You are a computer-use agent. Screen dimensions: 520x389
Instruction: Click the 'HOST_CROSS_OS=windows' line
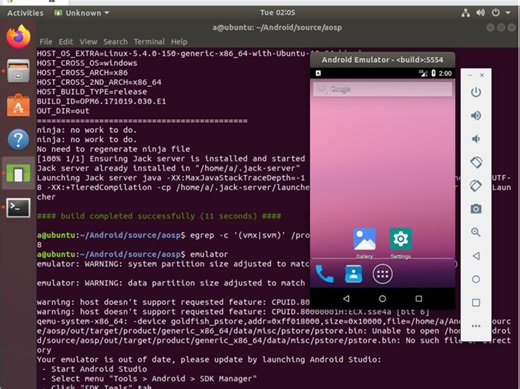click(x=87, y=63)
